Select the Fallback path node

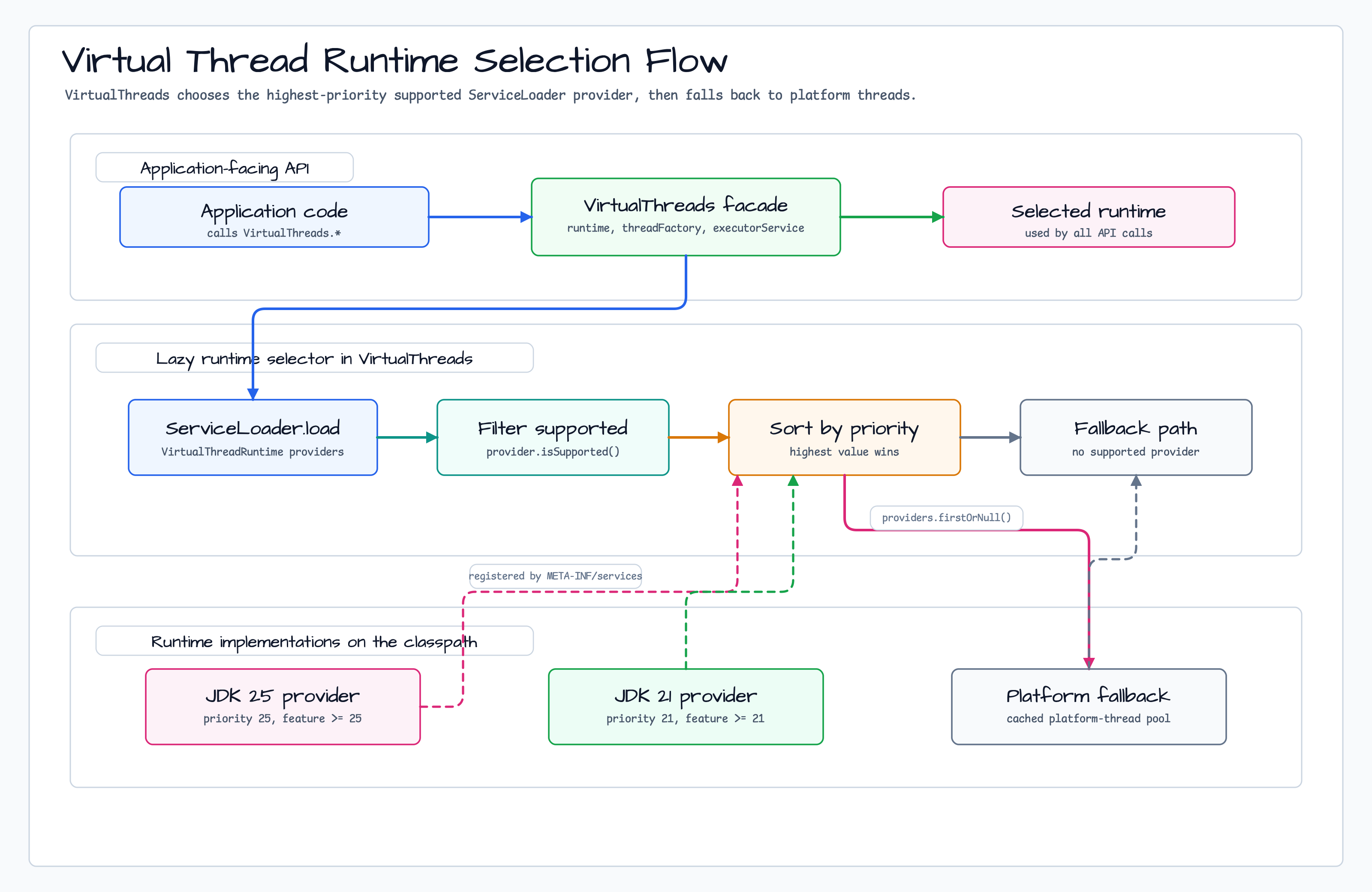tap(1136, 437)
